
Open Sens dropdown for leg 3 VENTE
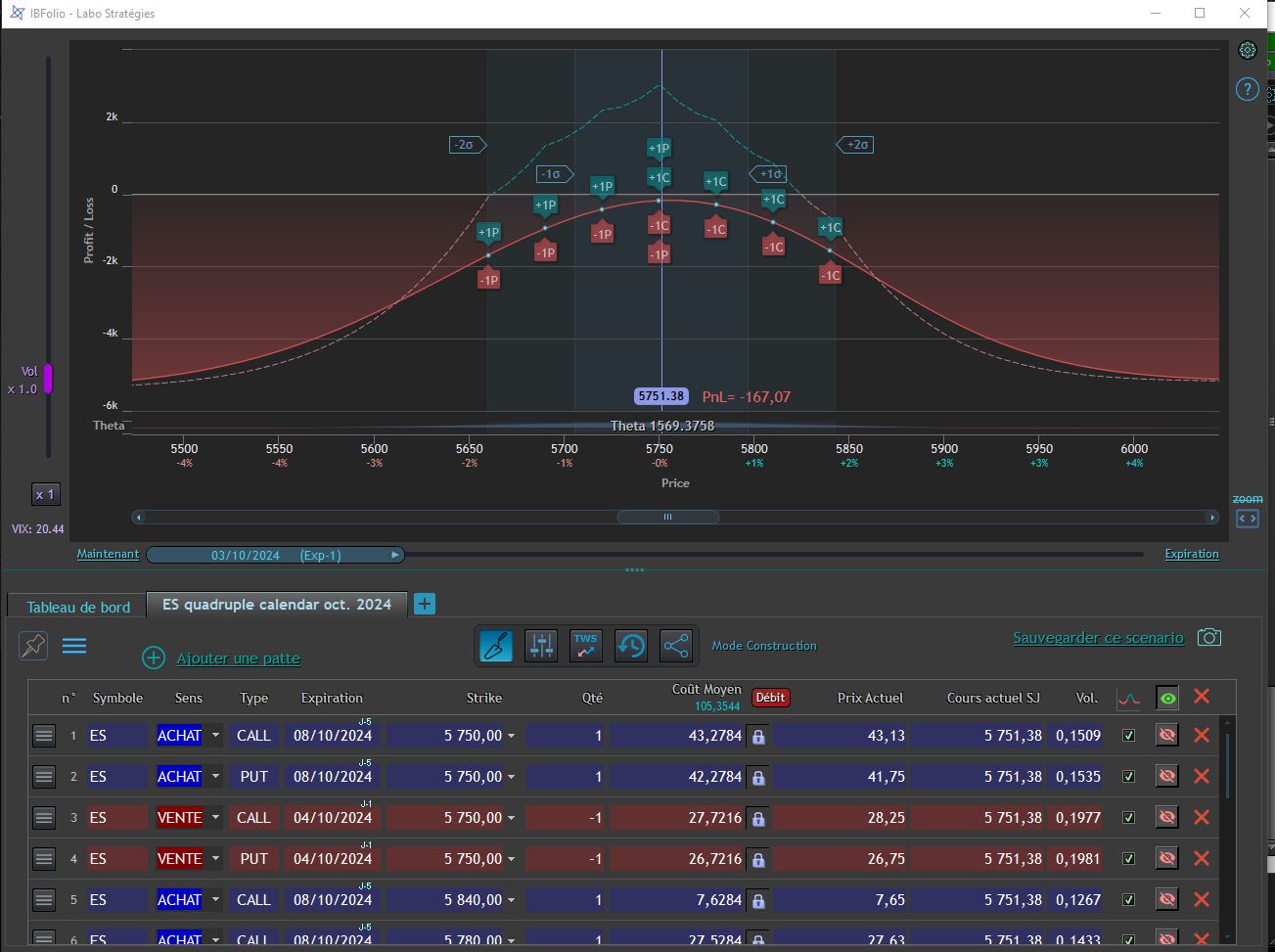pyautogui.click(x=215, y=818)
